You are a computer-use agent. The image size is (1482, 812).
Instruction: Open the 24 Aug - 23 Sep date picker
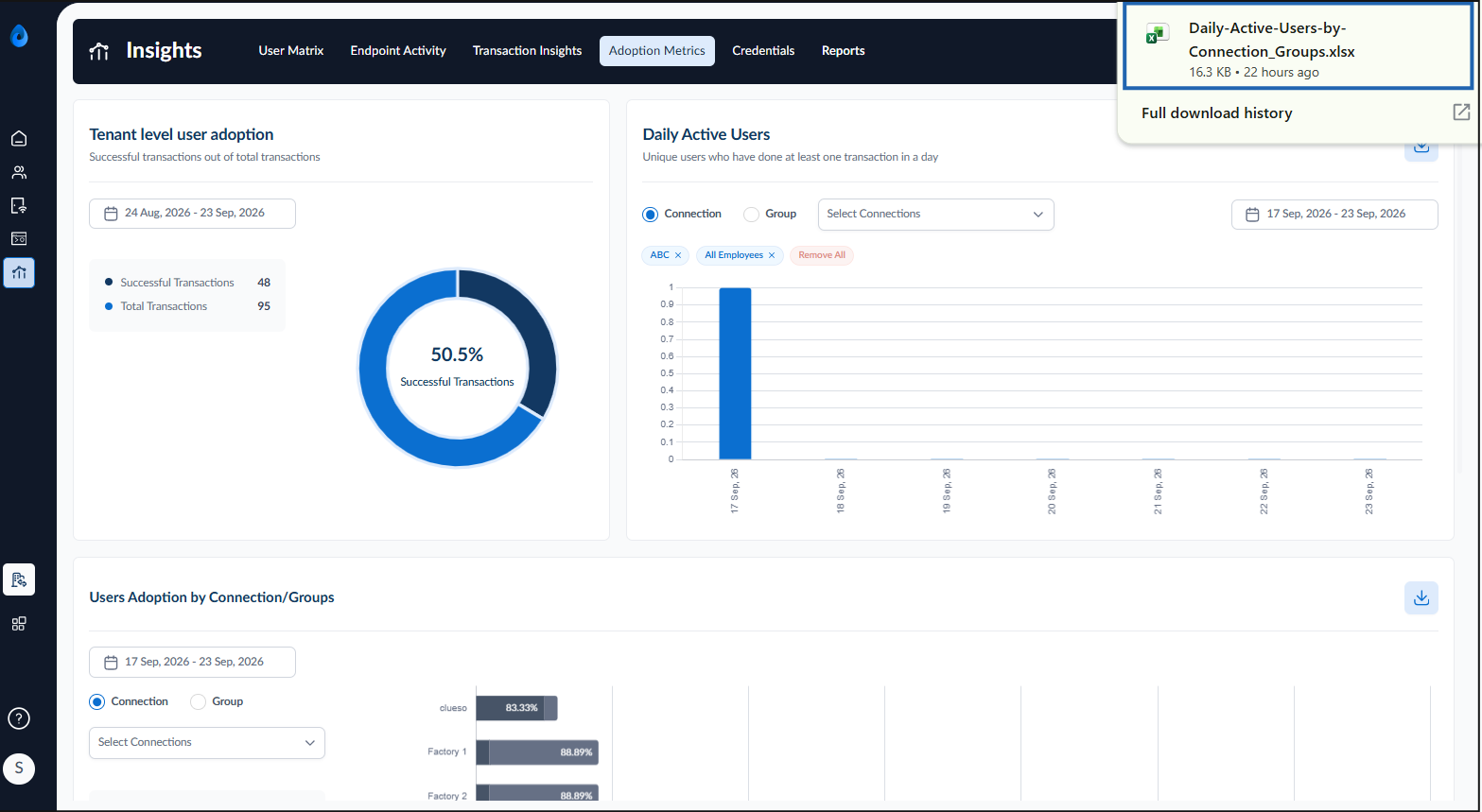[x=192, y=214]
